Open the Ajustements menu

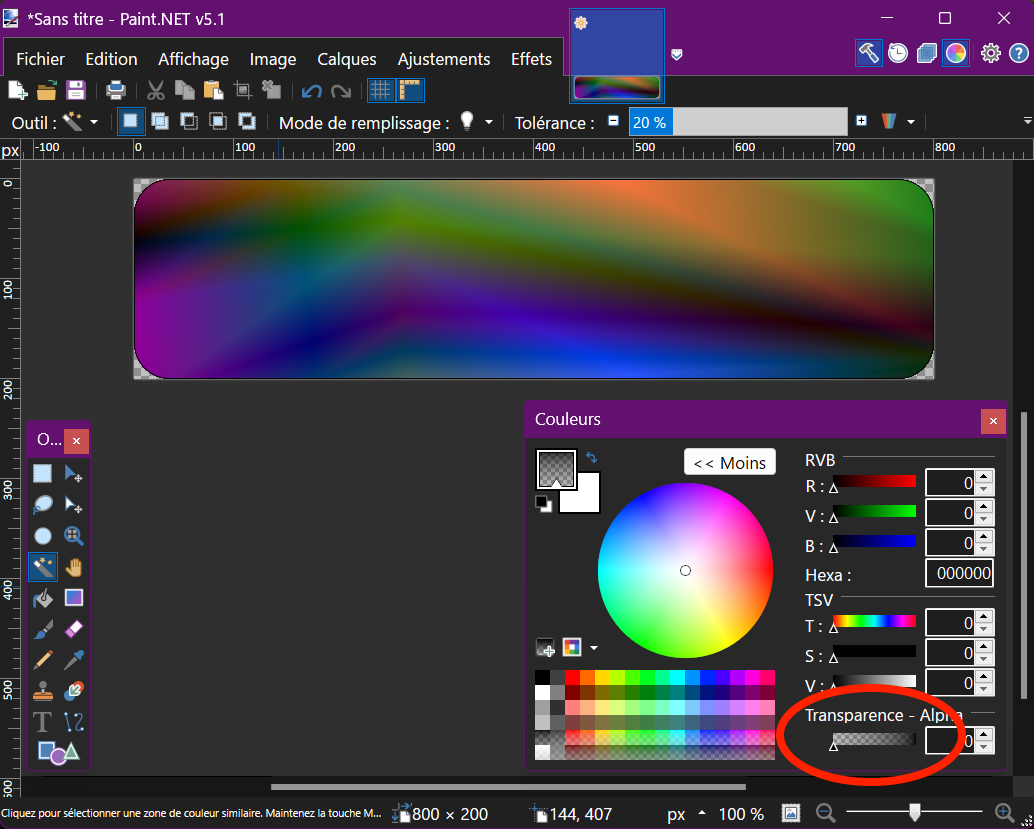[x=444, y=59]
